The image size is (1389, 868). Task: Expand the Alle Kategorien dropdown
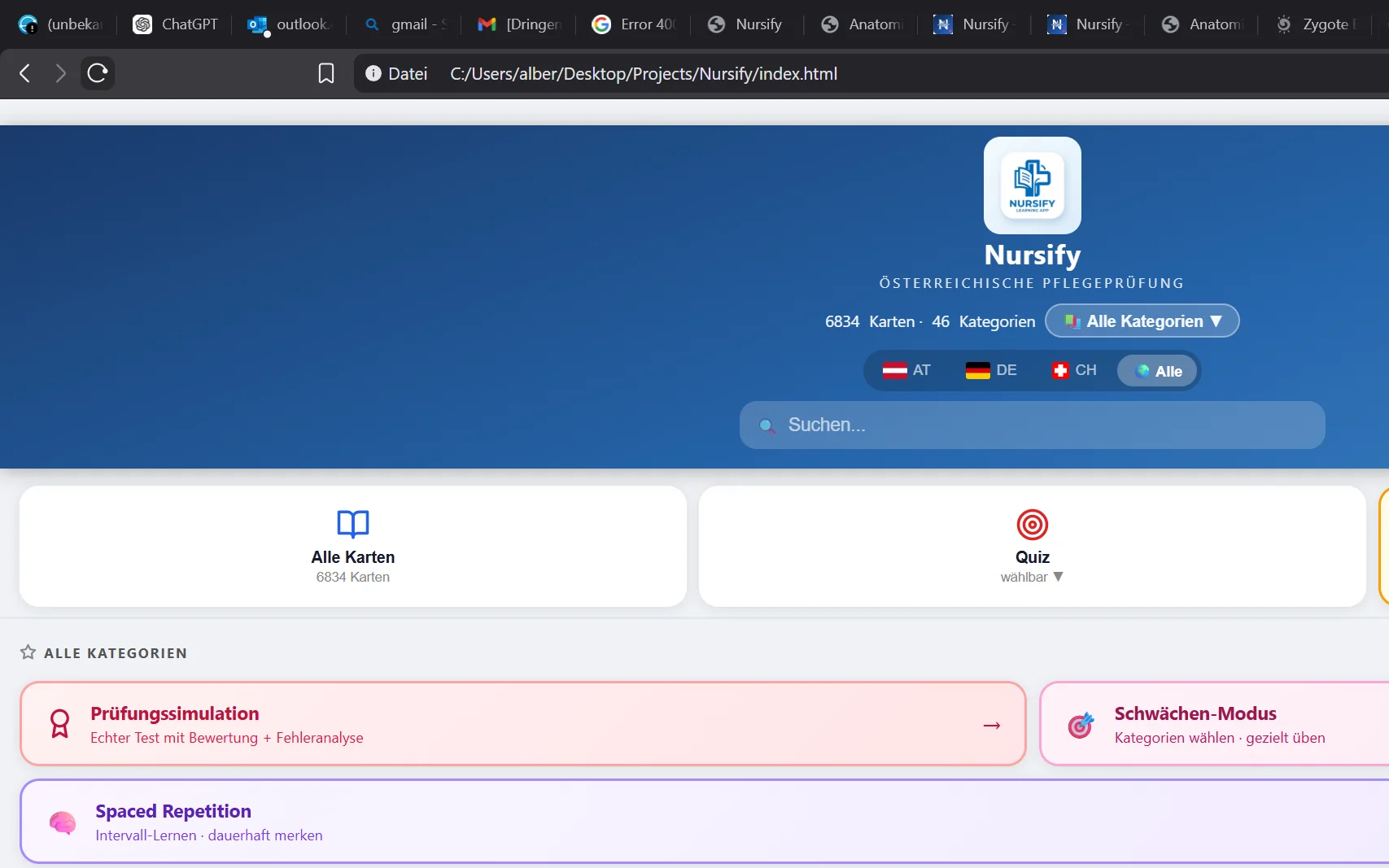pyautogui.click(x=1142, y=321)
